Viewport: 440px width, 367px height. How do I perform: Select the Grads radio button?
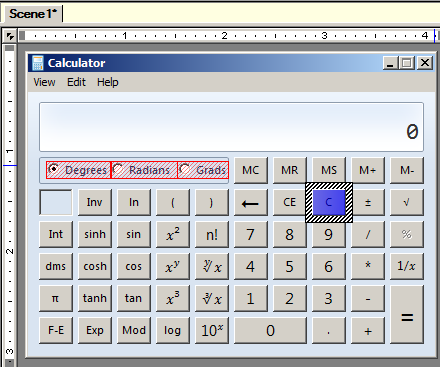point(203,170)
